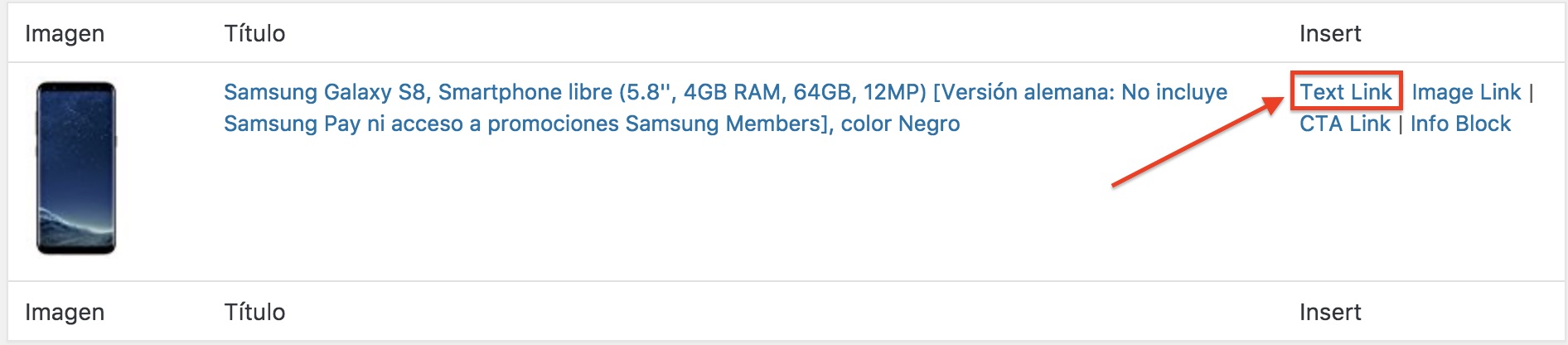Choose the CTA Link insert option
The width and height of the screenshot is (1568, 345).
tap(1344, 124)
